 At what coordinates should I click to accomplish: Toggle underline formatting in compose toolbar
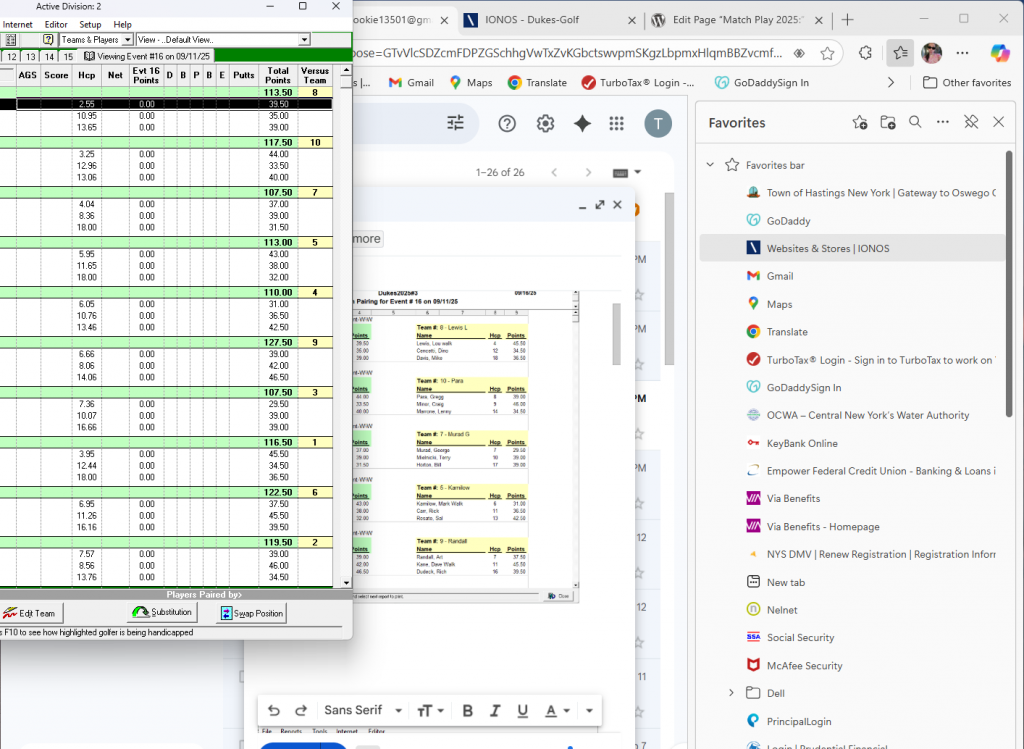[x=522, y=711]
